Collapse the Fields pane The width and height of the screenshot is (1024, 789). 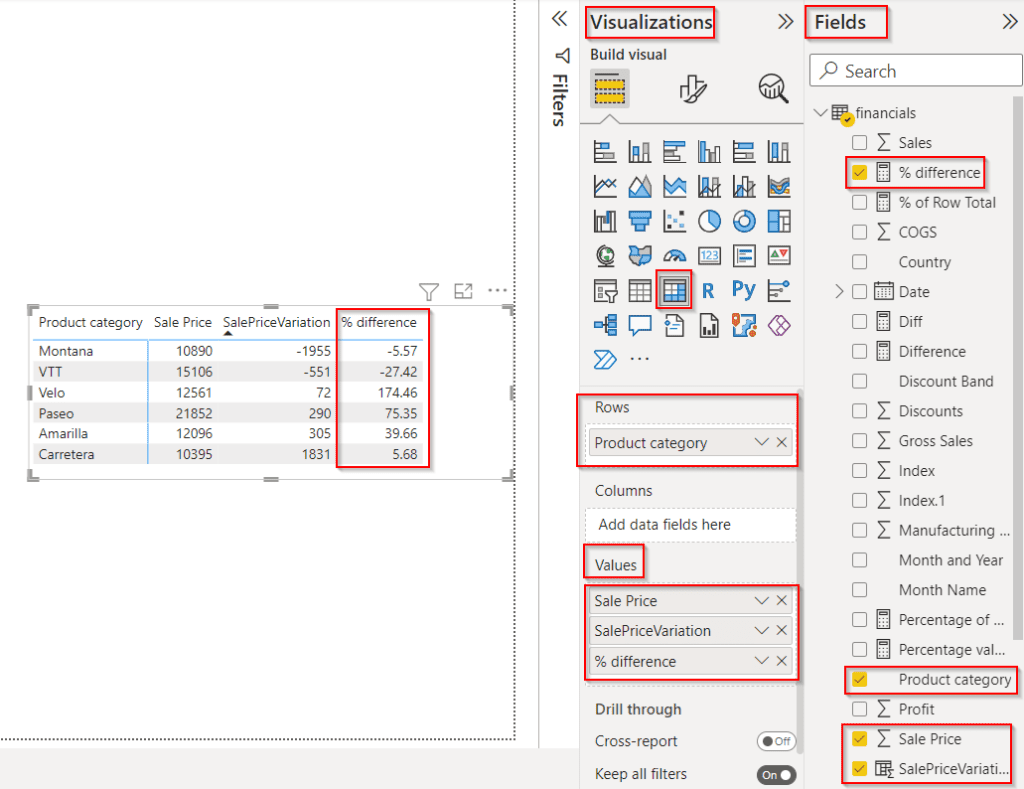(x=1010, y=22)
